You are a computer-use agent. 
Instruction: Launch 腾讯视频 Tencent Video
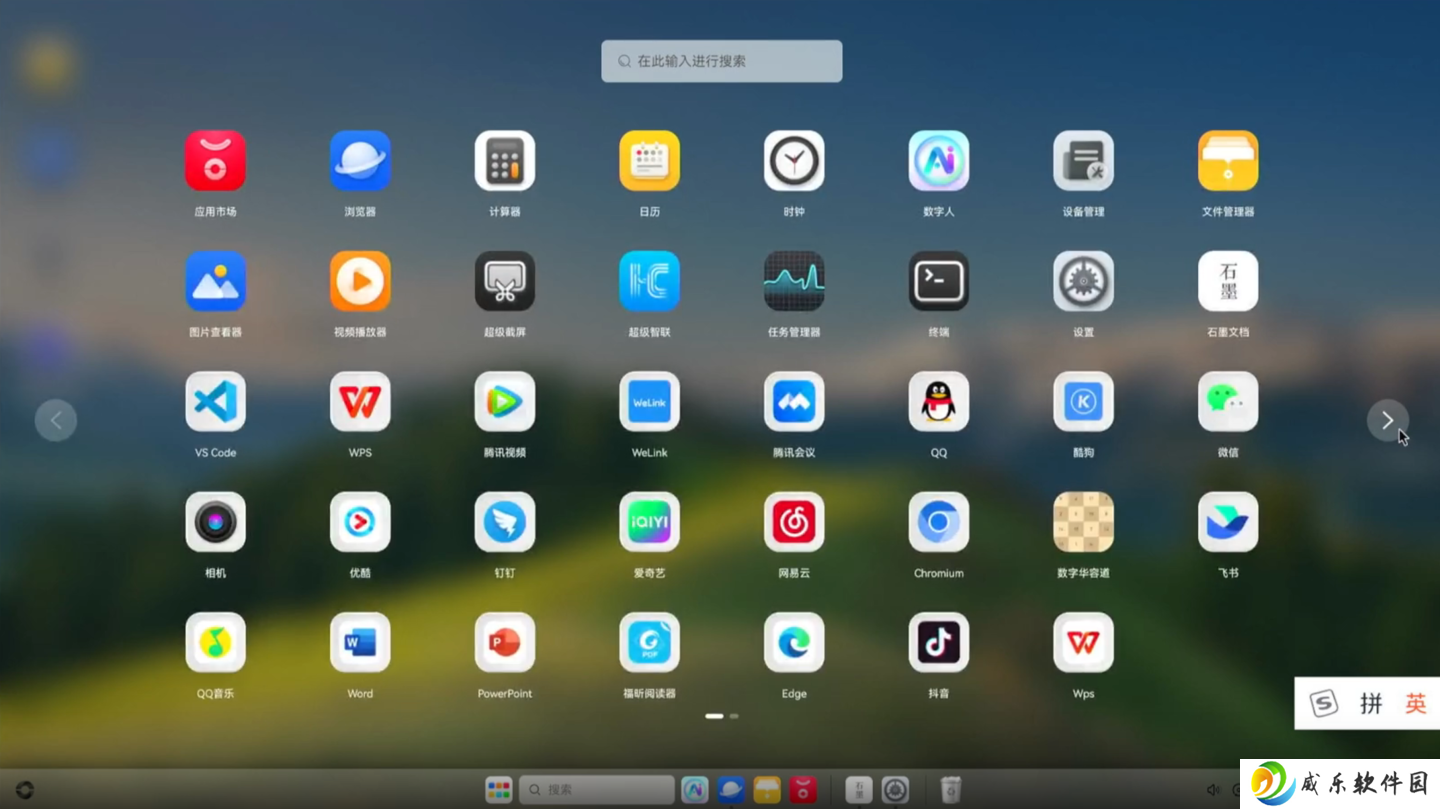point(505,402)
